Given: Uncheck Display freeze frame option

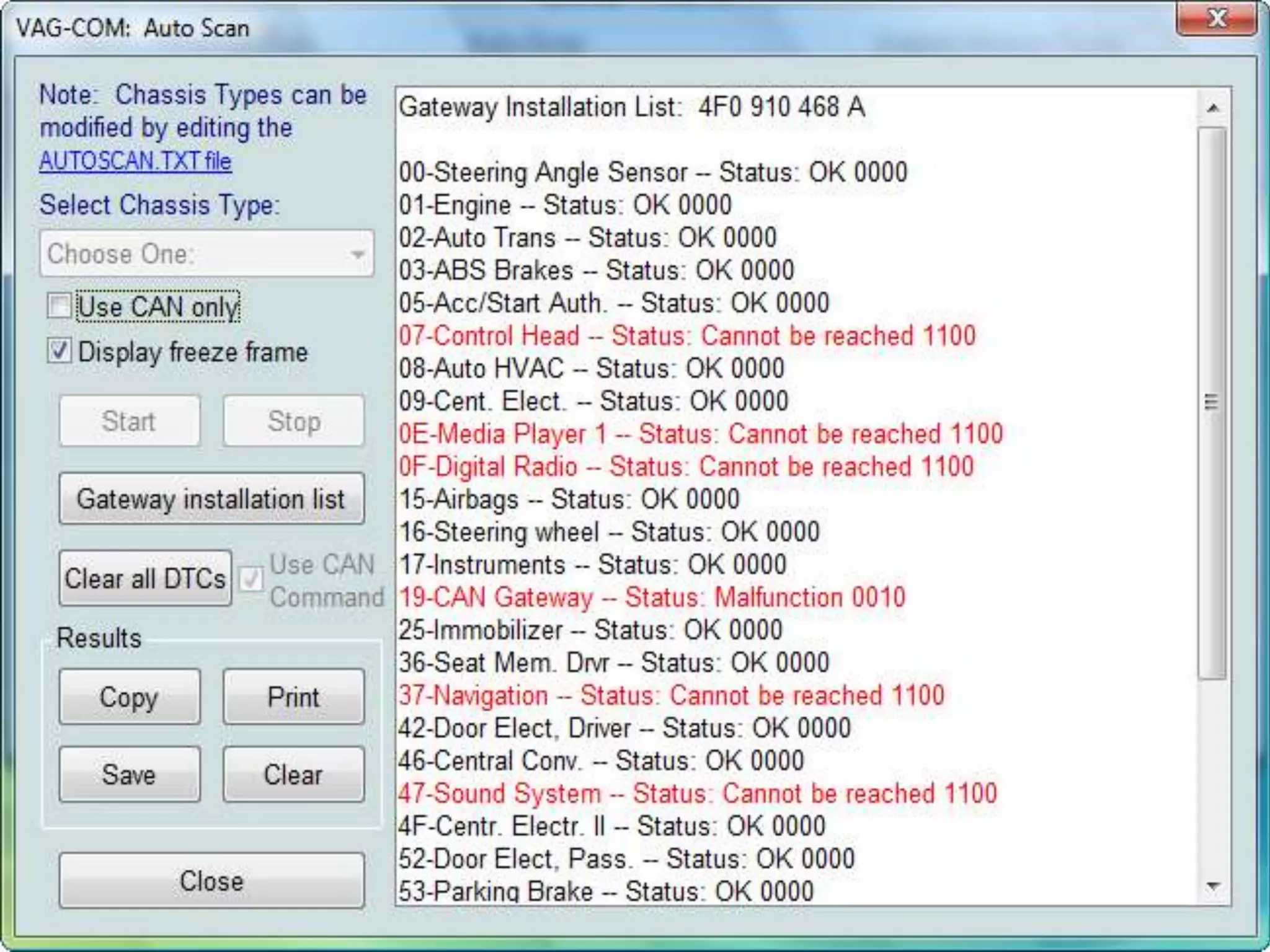Looking at the screenshot, I should pos(60,351).
